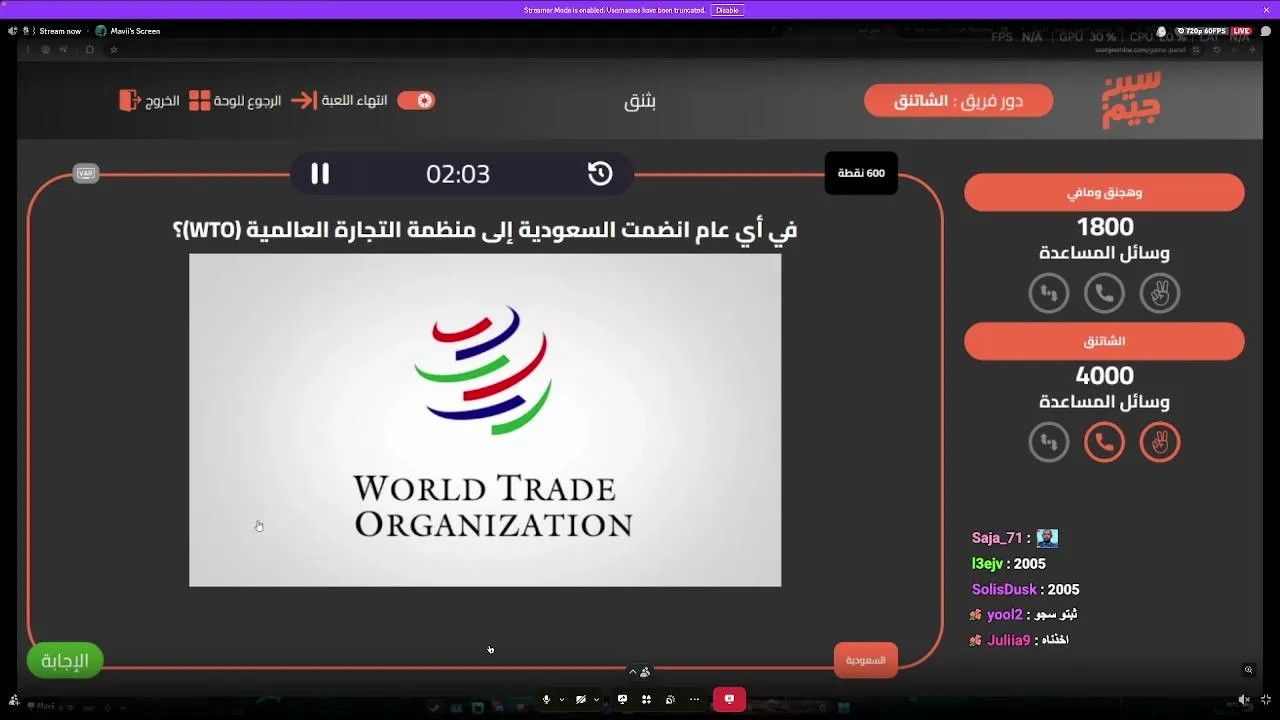Use the two-fingers lifeline for وهجنق ومافي
1280x720 pixels.
pyautogui.click(x=1160, y=293)
